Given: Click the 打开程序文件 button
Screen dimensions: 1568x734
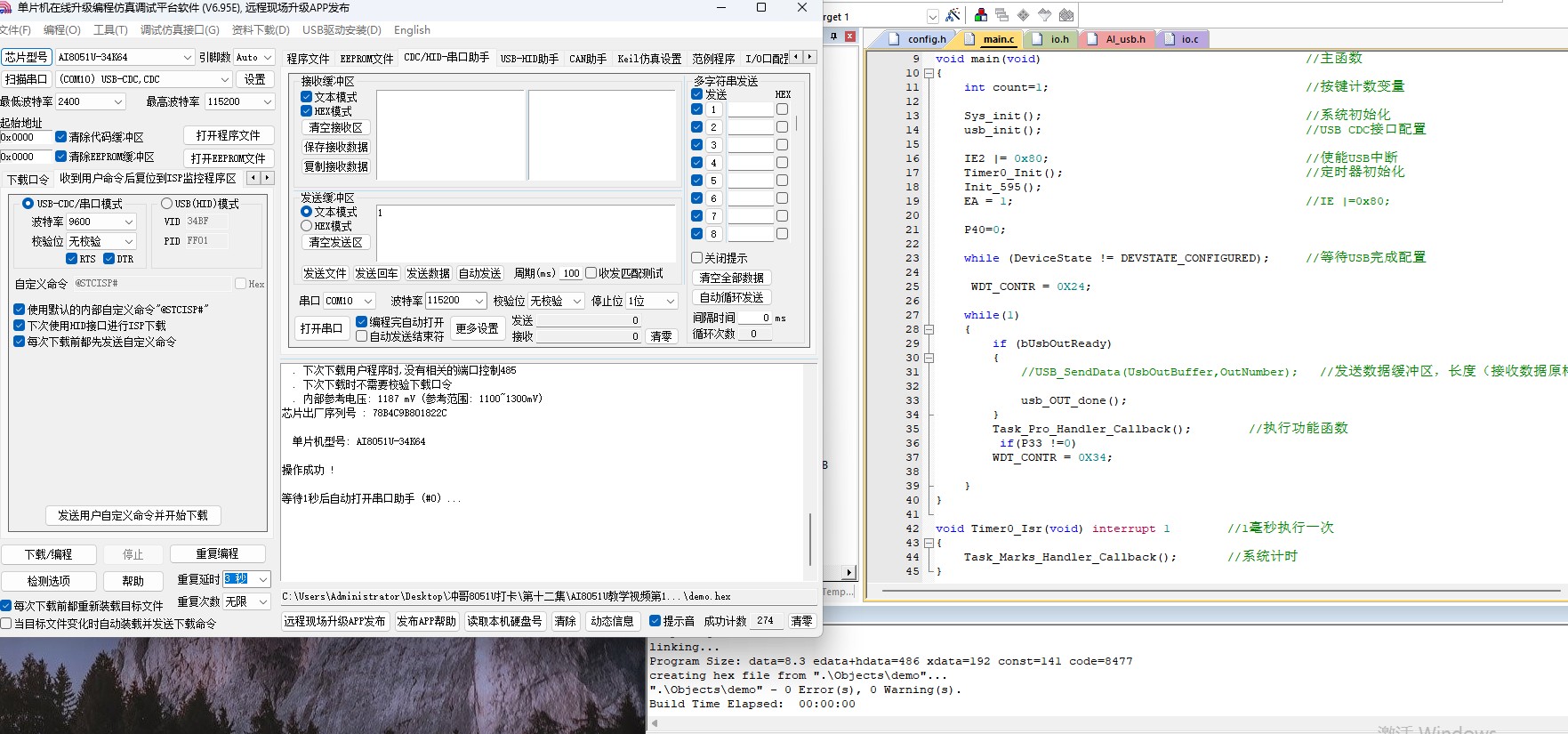Looking at the screenshot, I should (228, 135).
